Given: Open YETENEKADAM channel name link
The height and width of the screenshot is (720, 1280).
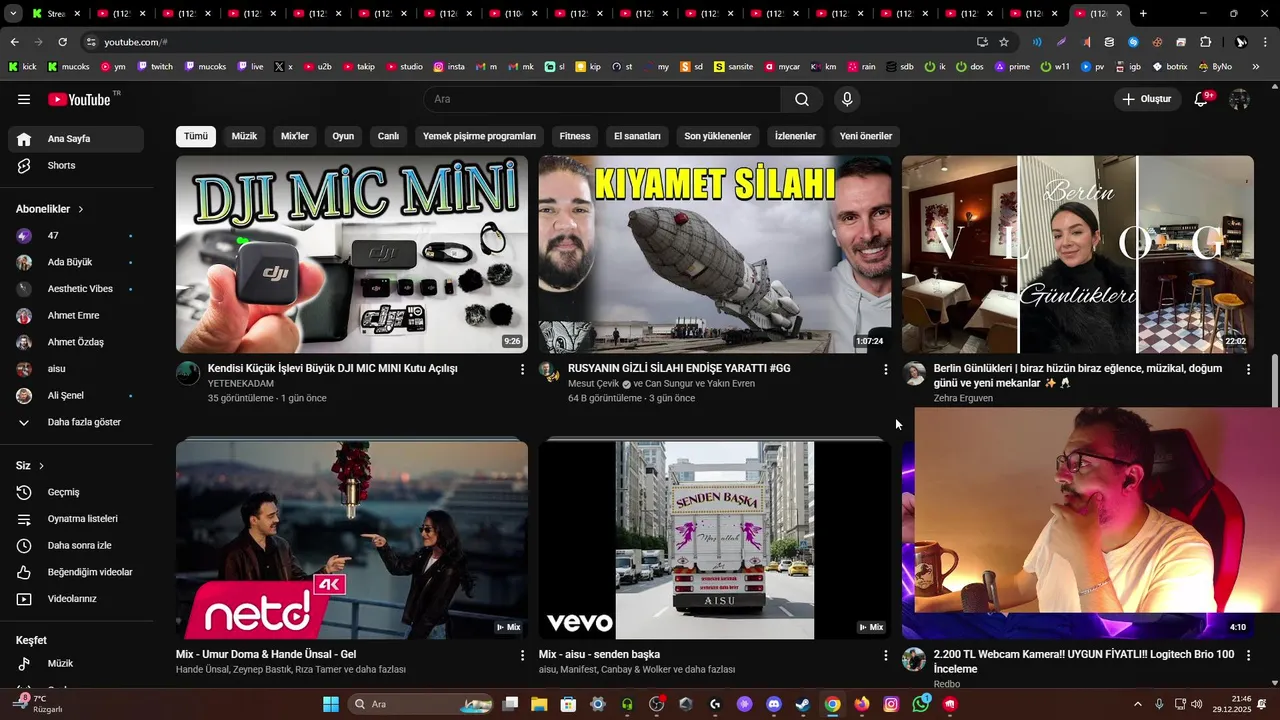Looking at the screenshot, I should coord(241,384).
